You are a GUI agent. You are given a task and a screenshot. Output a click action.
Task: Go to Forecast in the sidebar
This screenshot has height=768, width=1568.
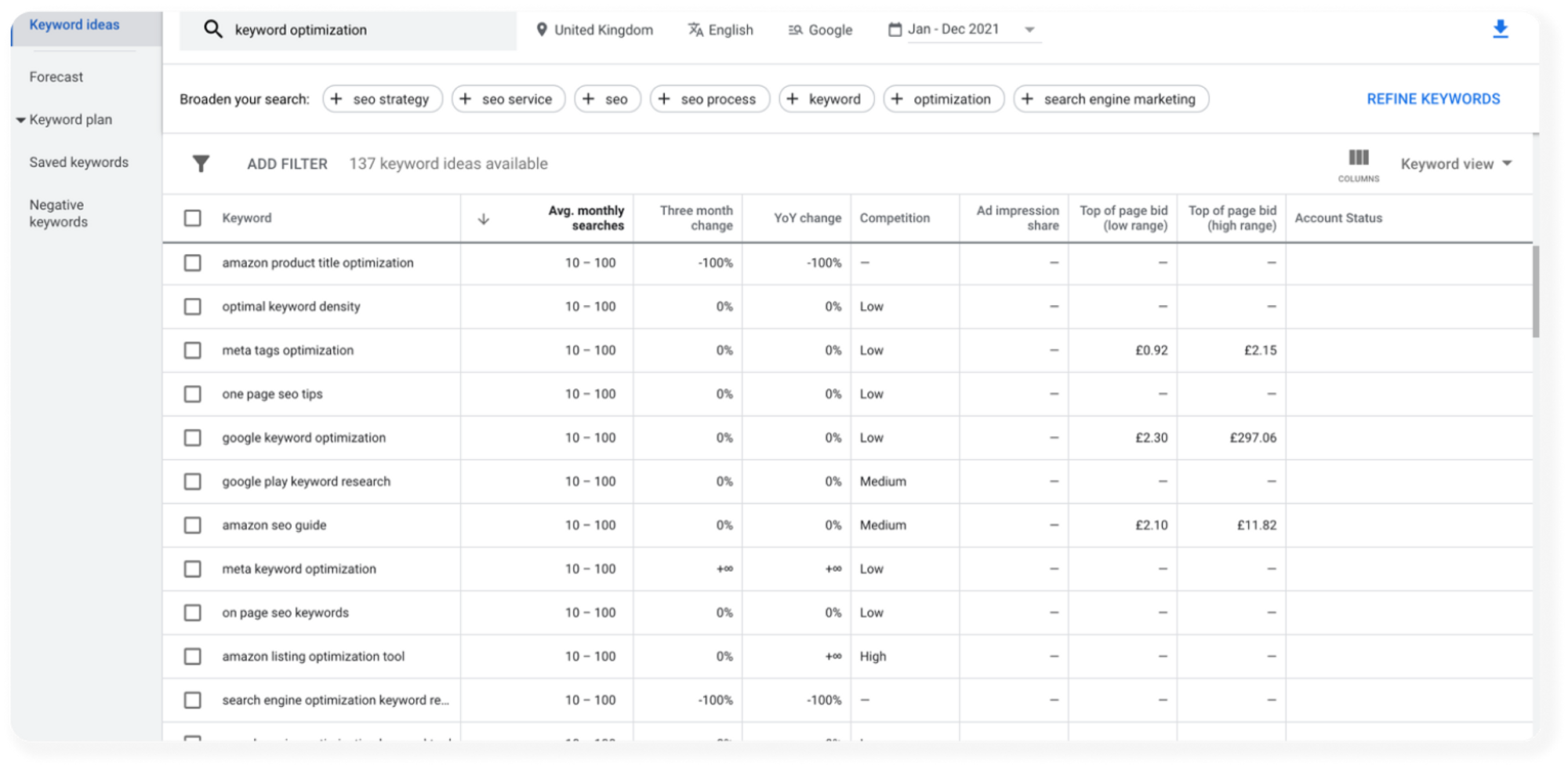point(56,77)
